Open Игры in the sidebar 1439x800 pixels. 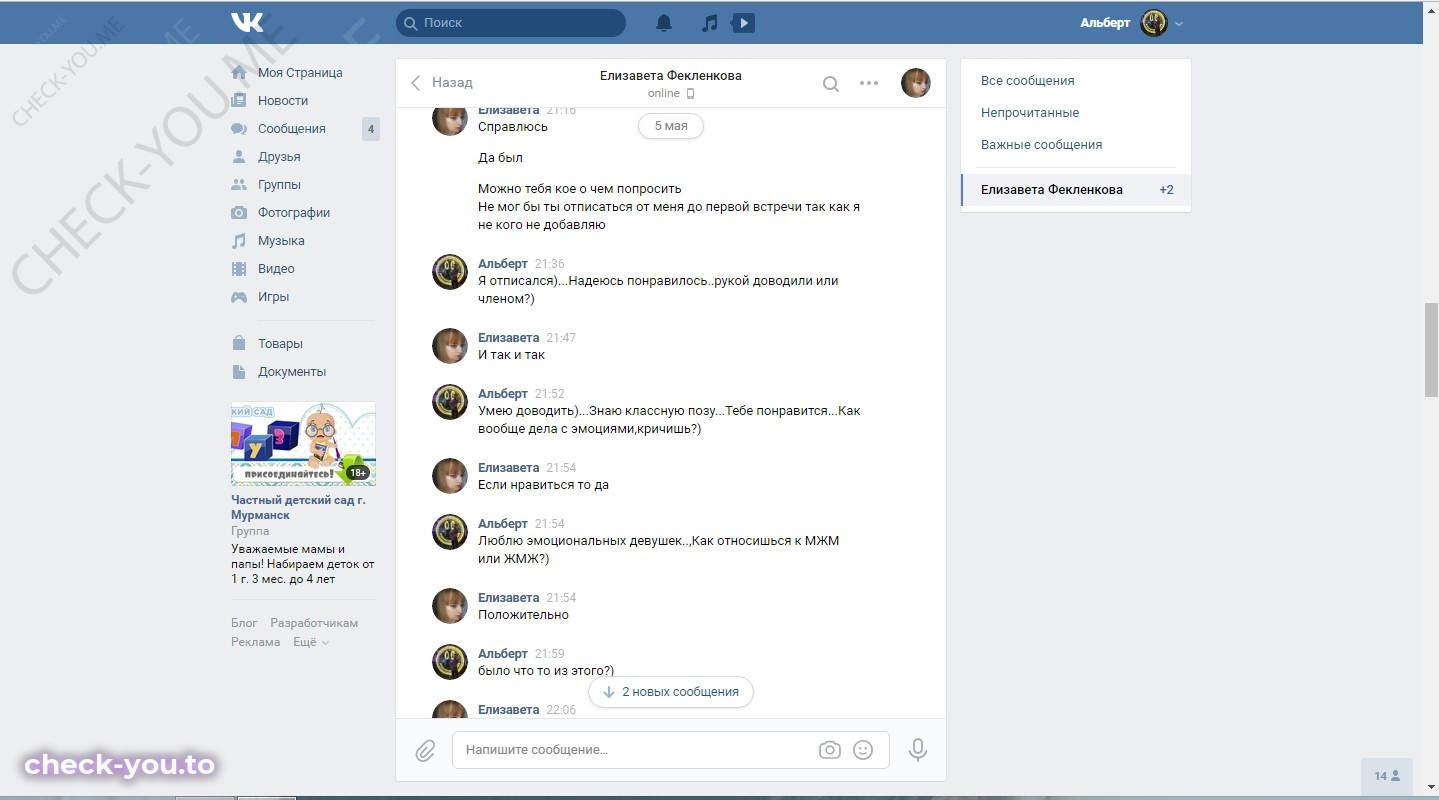pos(273,297)
